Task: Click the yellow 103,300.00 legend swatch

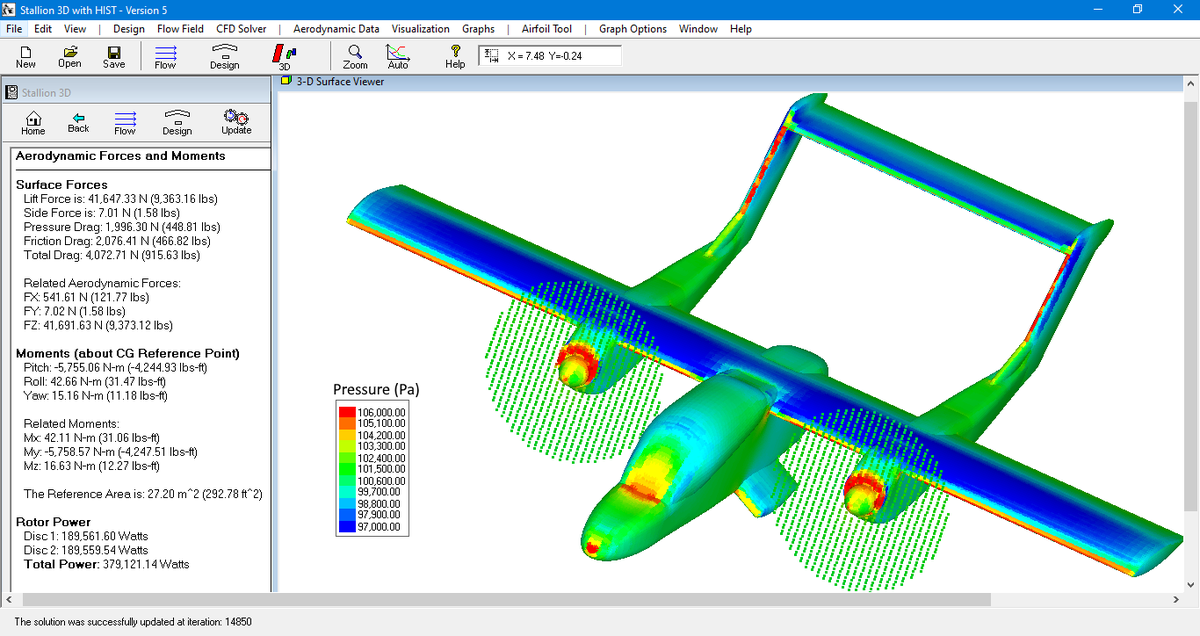Action: click(347, 447)
